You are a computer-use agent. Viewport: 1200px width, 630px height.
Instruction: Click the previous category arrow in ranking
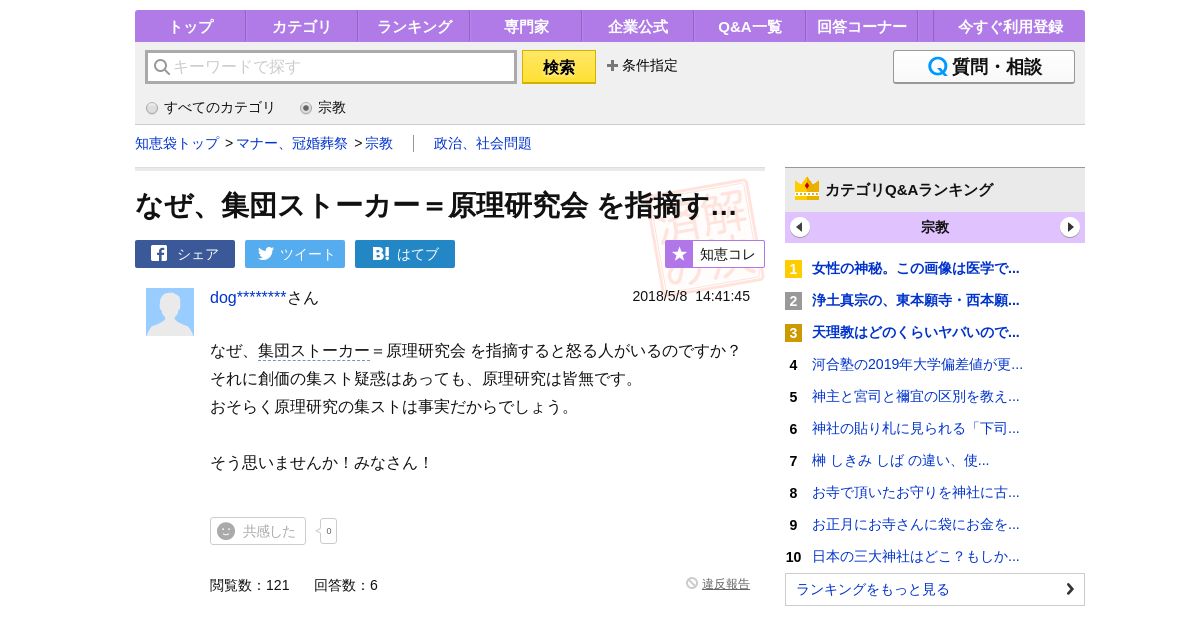(x=800, y=227)
